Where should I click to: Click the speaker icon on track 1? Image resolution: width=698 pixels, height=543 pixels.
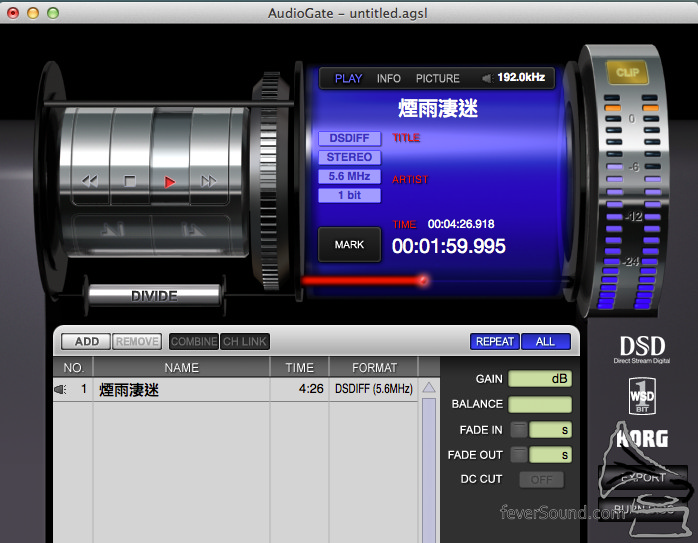tap(60, 389)
